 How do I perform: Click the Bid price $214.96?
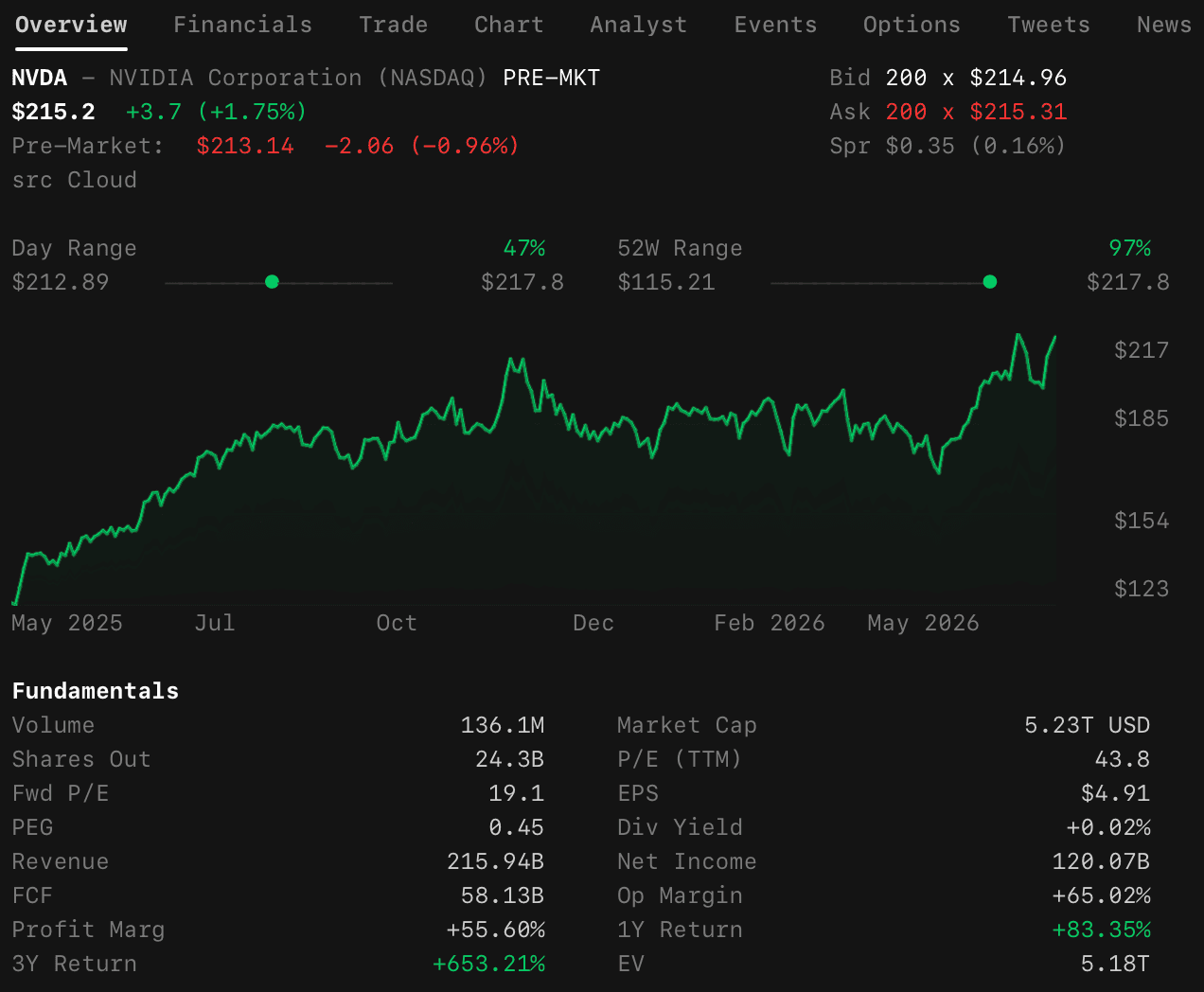click(x=1018, y=78)
